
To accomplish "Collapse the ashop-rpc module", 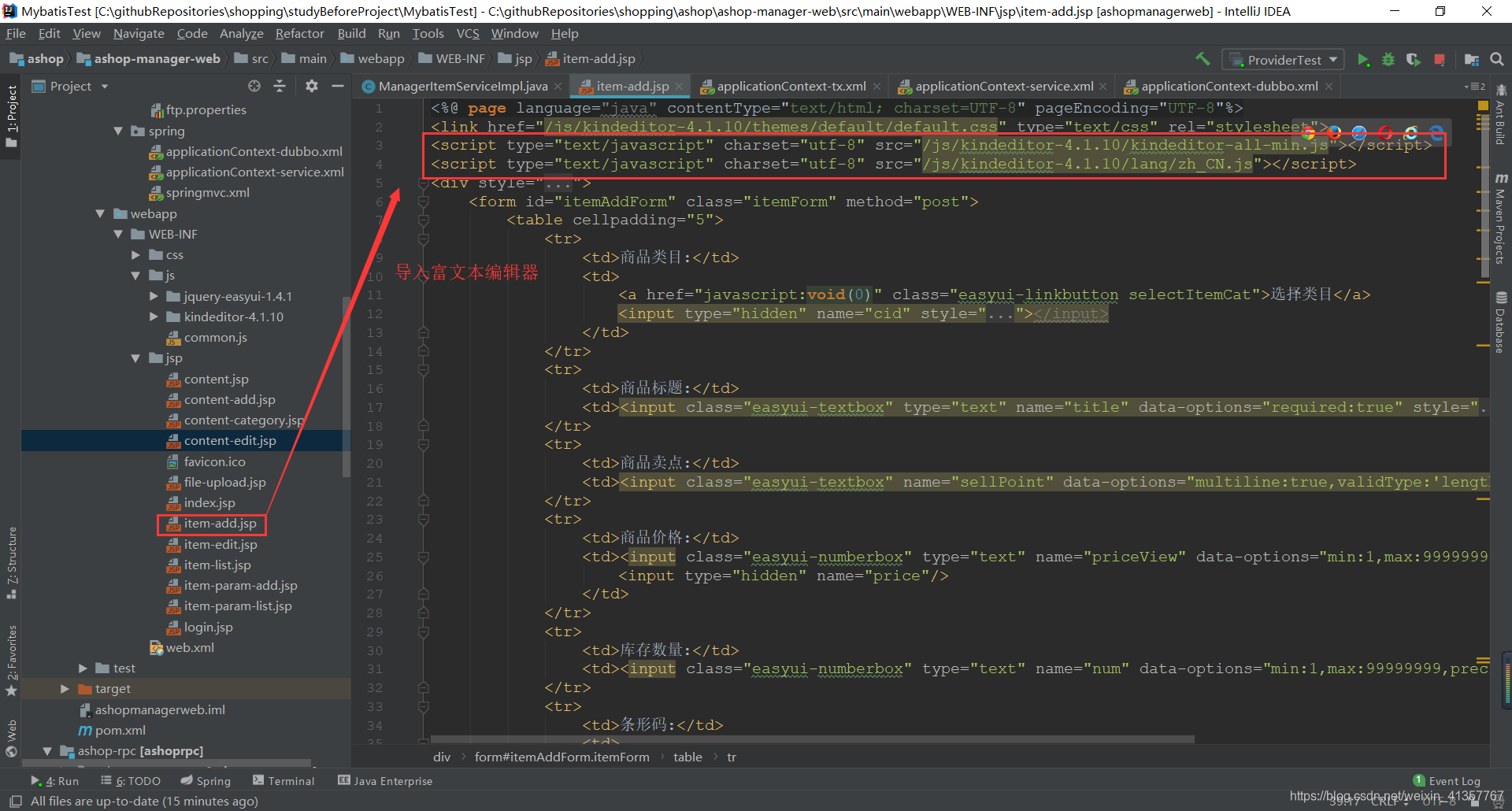I will pyautogui.click(x=47, y=751).
